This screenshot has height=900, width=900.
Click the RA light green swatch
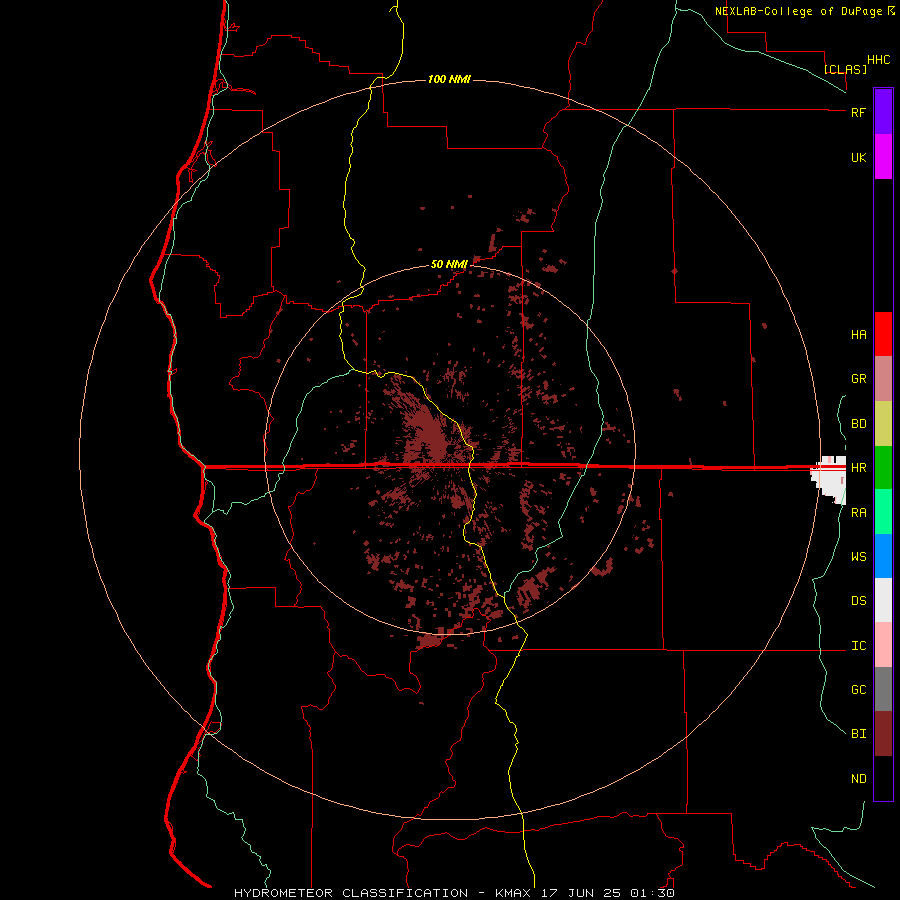[883, 512]
